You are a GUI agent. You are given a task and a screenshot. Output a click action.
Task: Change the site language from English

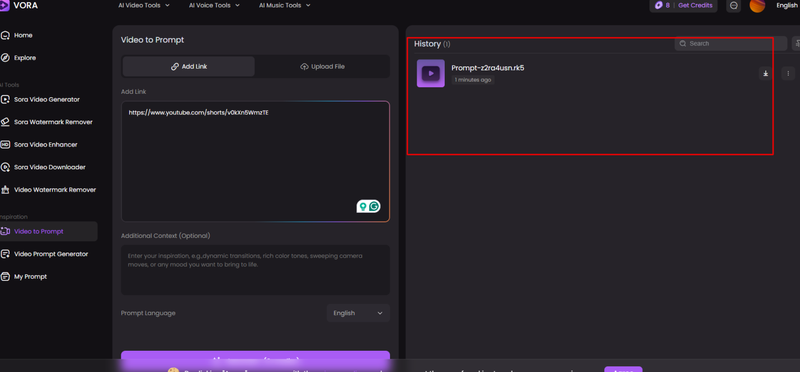[787, 6]
